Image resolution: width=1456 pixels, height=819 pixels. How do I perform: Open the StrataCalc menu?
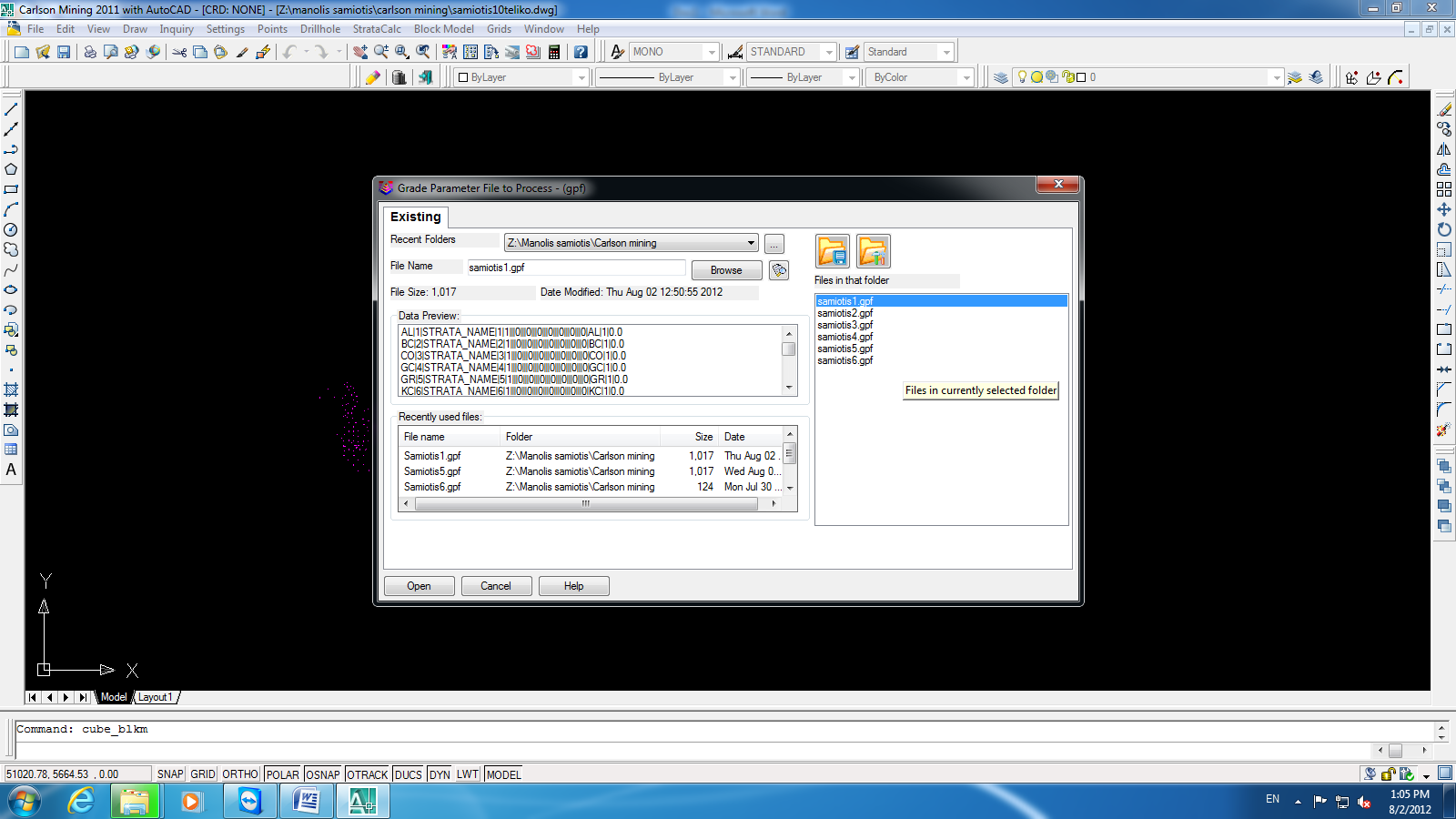[x=377, y=29]
